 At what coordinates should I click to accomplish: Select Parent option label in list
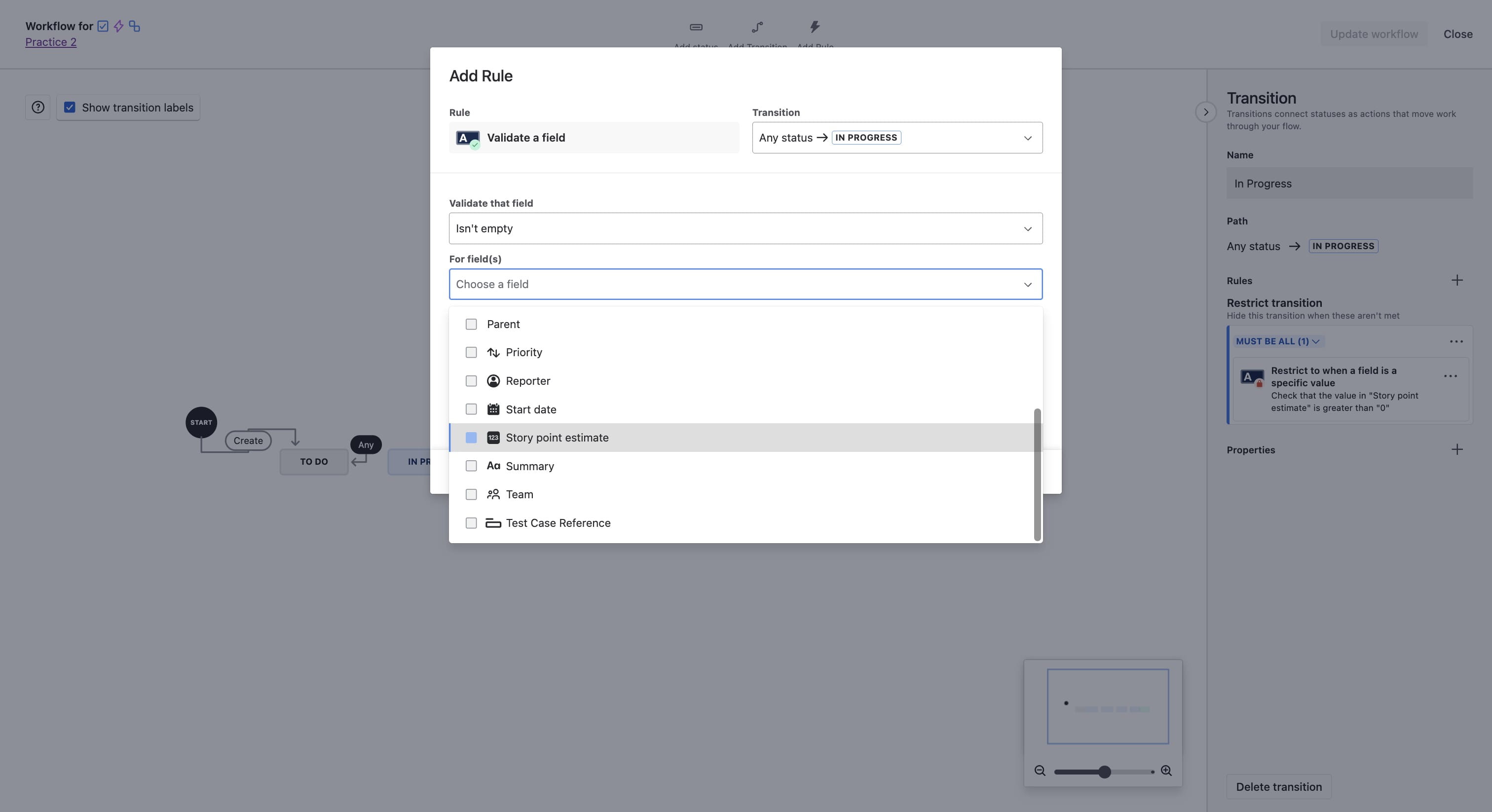pyautogui.click(x=503, y=324)
